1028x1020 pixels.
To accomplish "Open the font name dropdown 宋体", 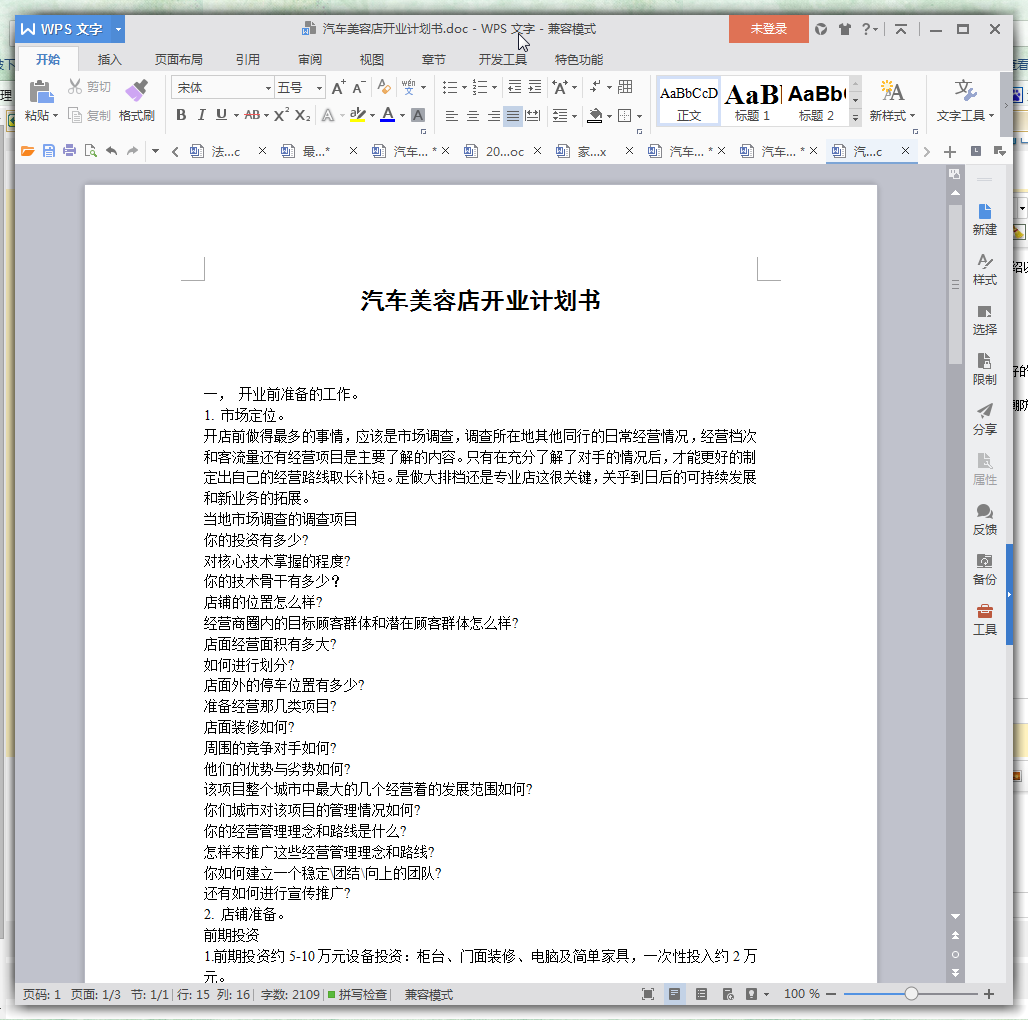I will pos(268,88).
